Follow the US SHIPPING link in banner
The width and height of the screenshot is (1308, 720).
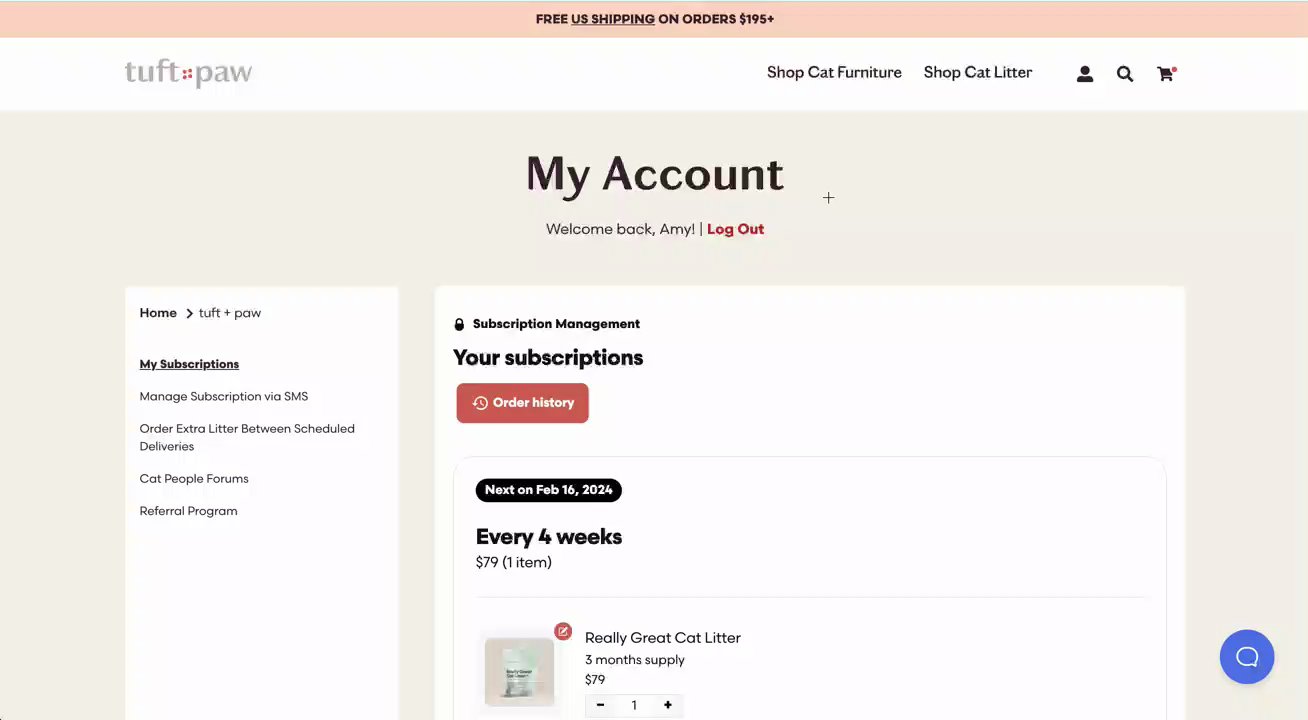612,19
